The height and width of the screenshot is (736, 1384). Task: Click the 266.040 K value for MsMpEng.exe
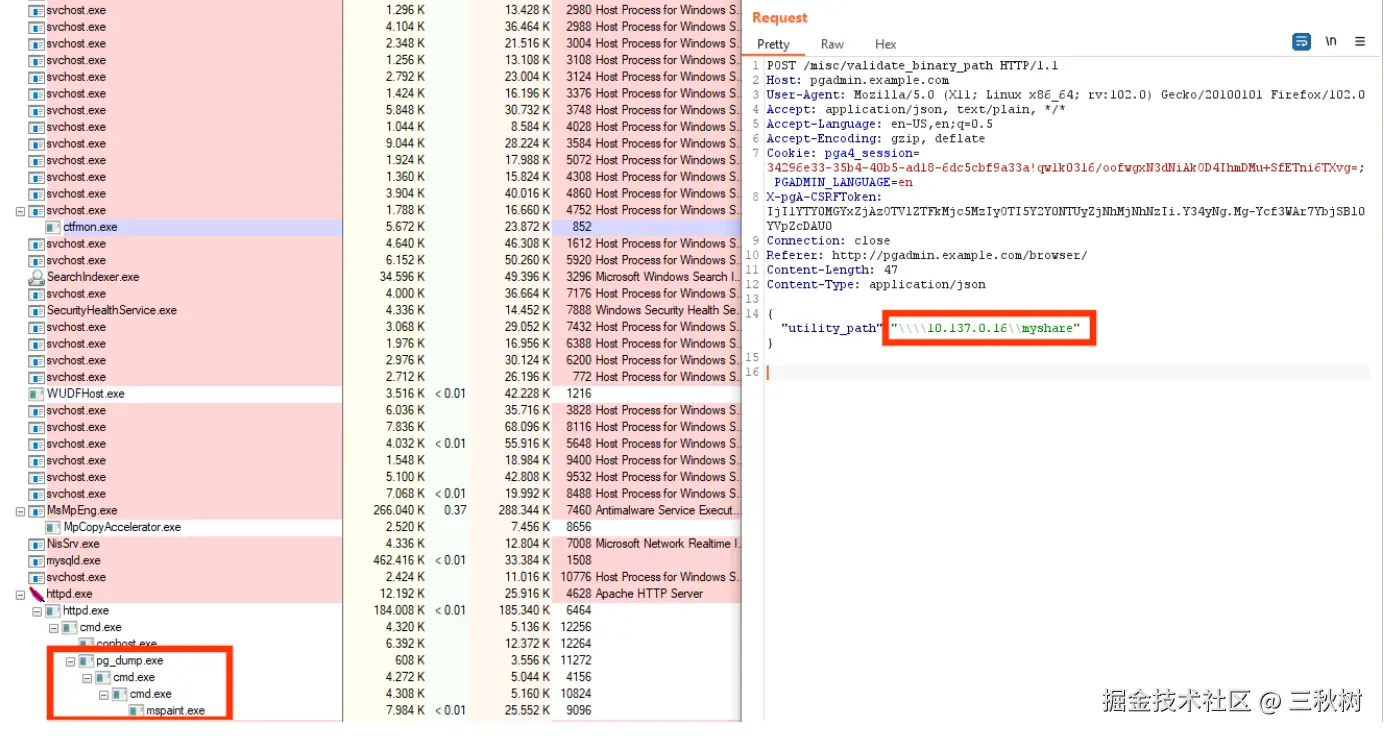tap(397, 510)
